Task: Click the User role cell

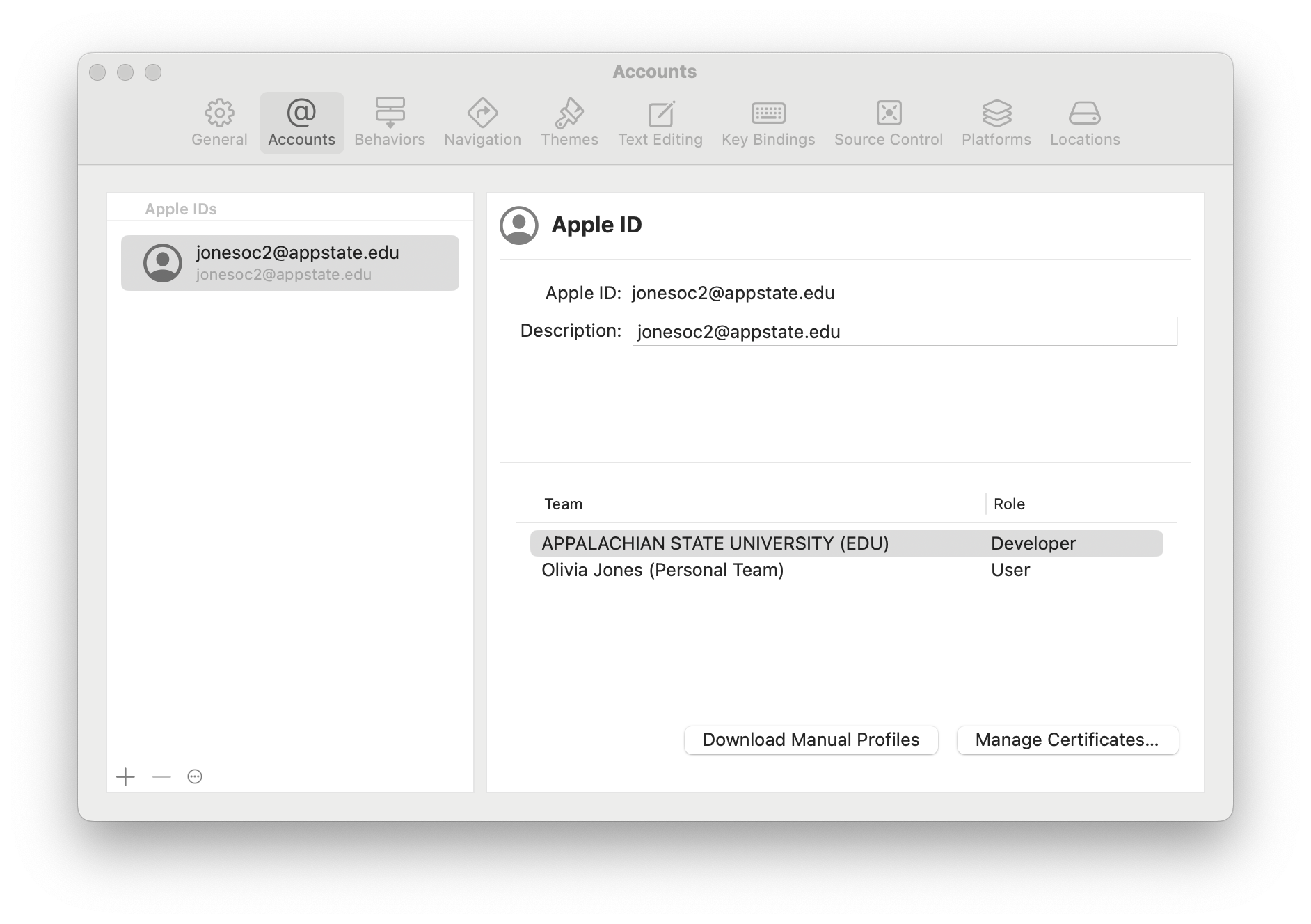Action: click(1010, 570)
